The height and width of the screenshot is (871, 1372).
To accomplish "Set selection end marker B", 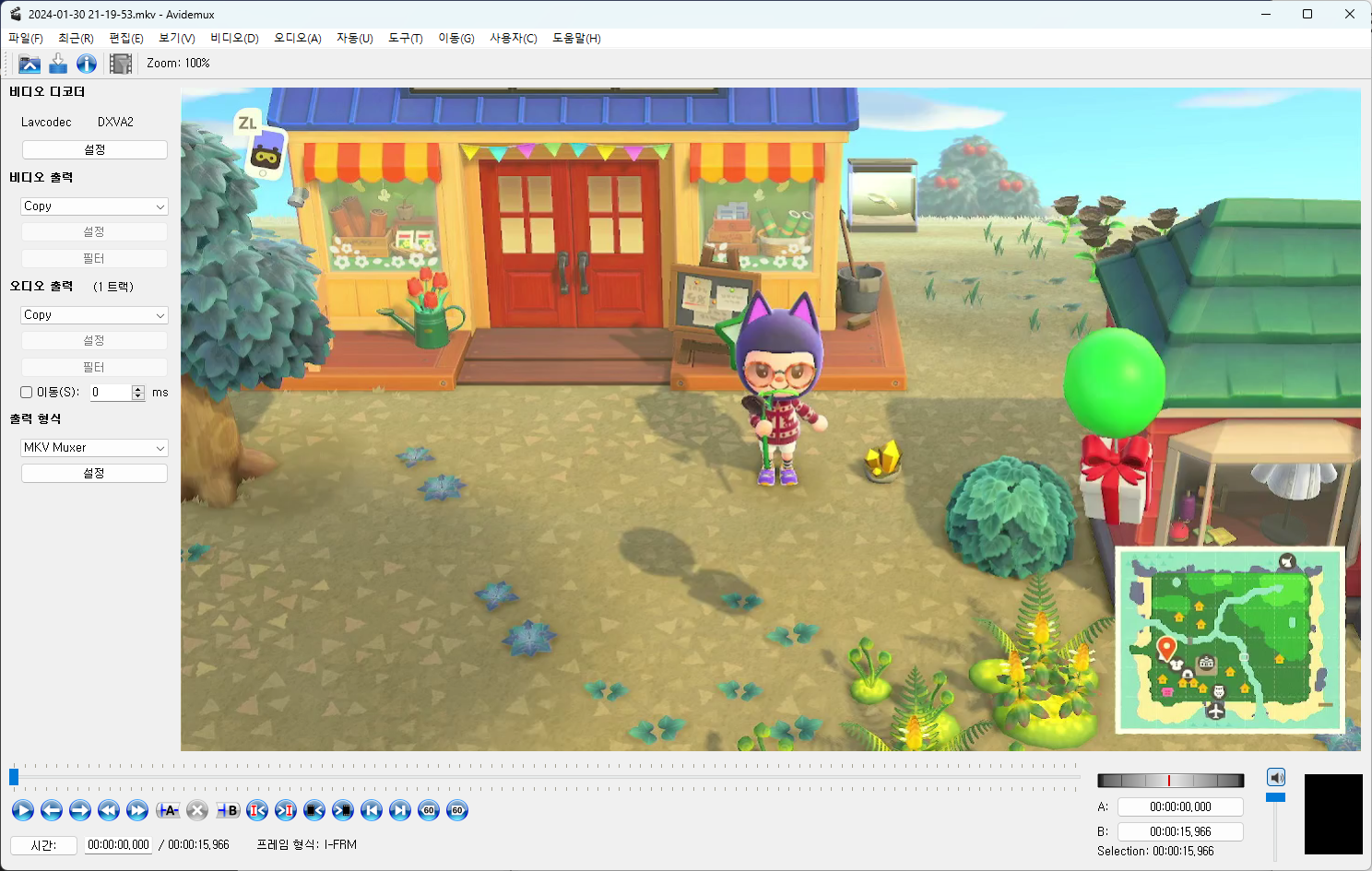I will pos(228,810).
